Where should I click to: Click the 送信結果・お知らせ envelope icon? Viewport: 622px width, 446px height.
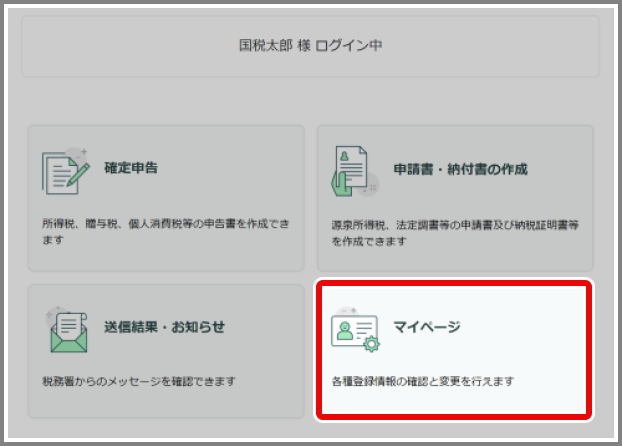(x=67, y=329)
